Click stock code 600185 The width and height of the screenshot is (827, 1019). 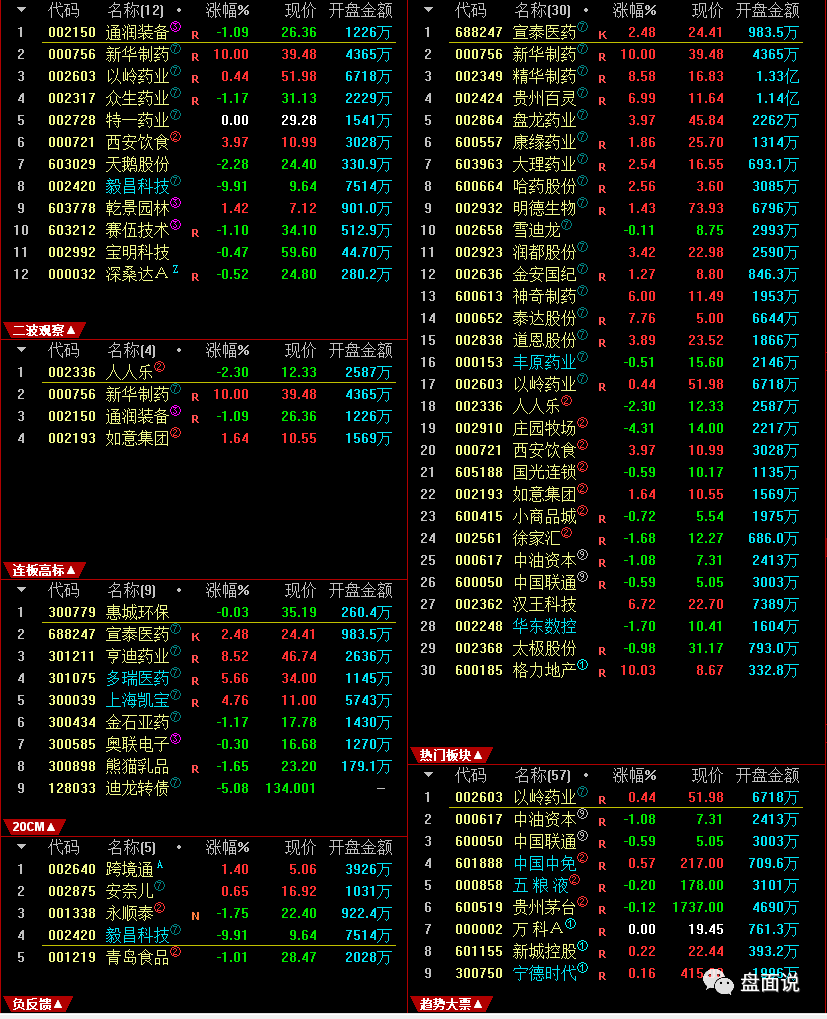tap(479, 670)
